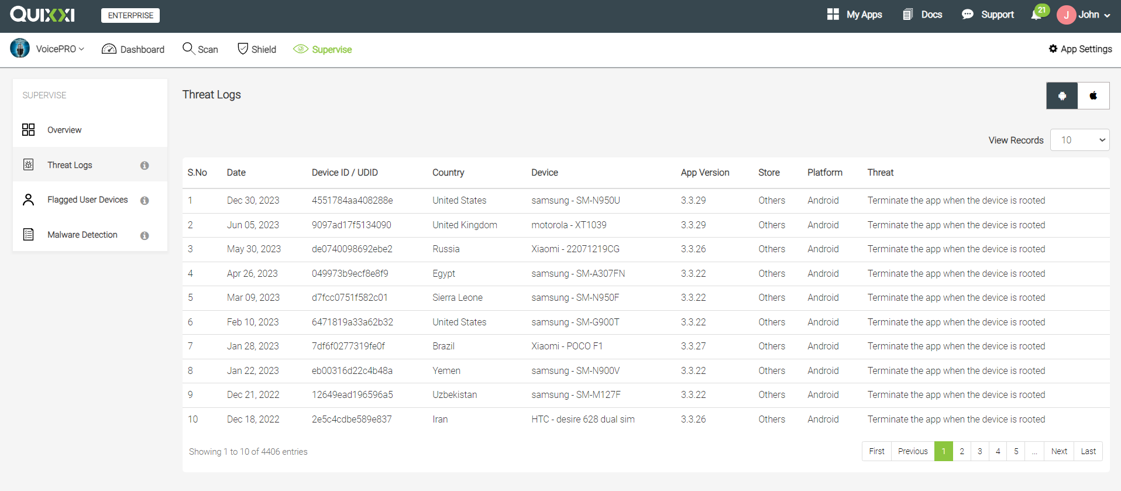Image resolution: width=1121 pixels, height=491 pixels.
Task: Click the Overview grid icon
Action: click(x=29, y=130)
